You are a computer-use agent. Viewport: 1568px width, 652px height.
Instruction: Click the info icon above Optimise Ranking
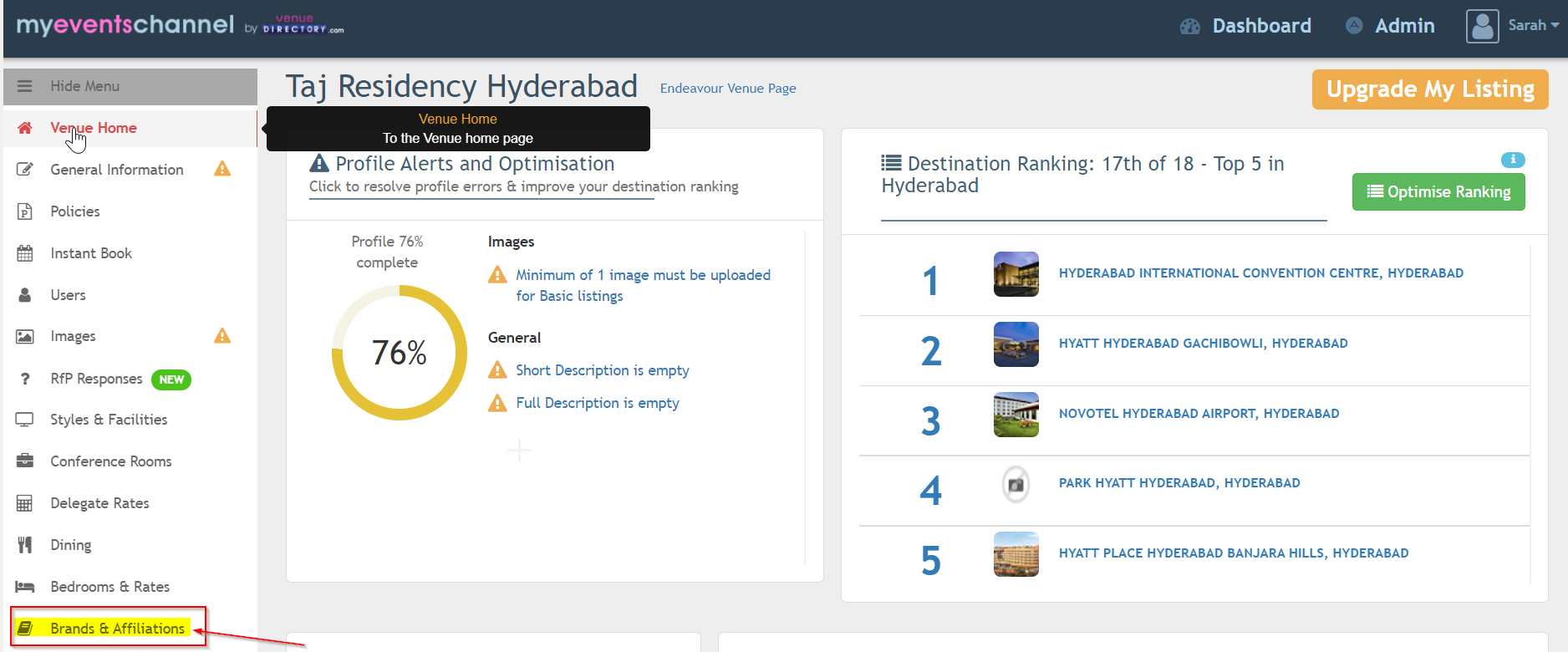coord(1513,160)
